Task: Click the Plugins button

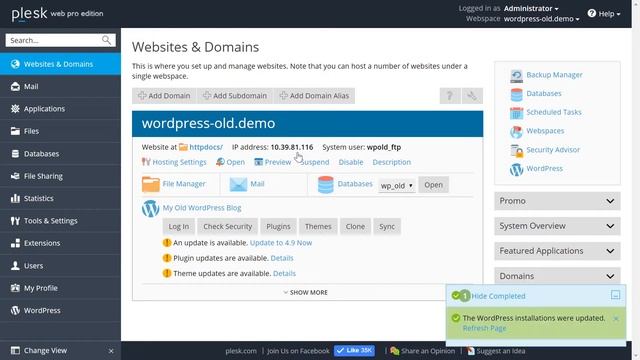Action: (x=278, y=227)
